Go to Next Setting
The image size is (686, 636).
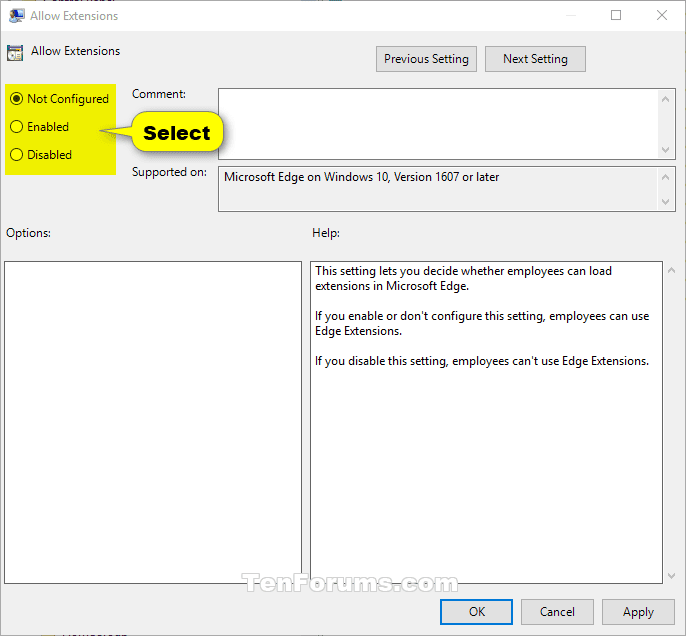[x=535, y=59]
